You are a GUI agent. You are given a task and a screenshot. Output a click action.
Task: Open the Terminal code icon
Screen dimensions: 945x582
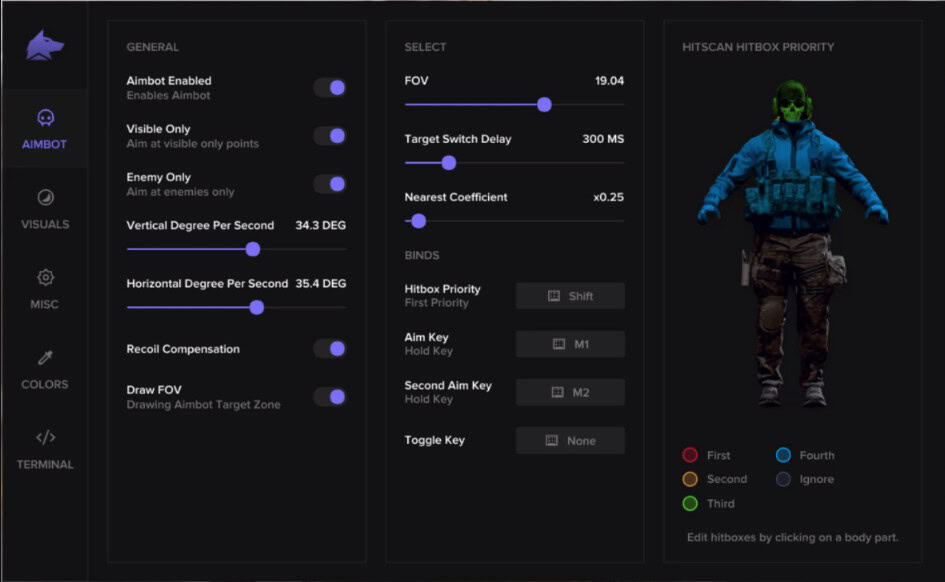coord(45,438)
